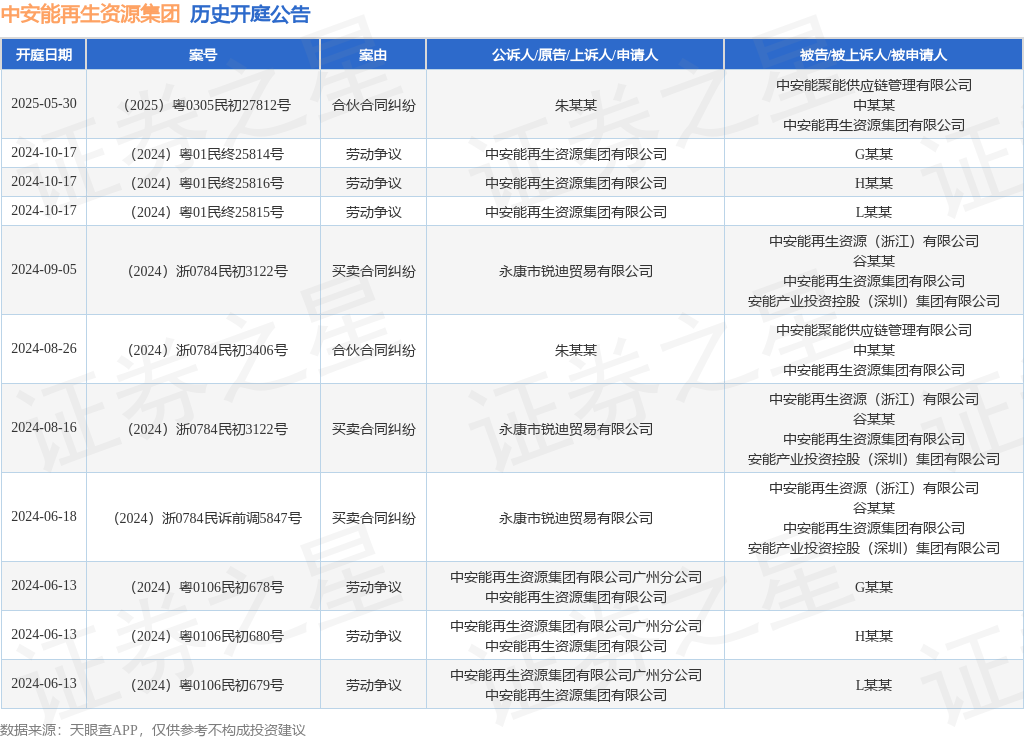Click the 开庭日期 column header

(x=44, y=55)
